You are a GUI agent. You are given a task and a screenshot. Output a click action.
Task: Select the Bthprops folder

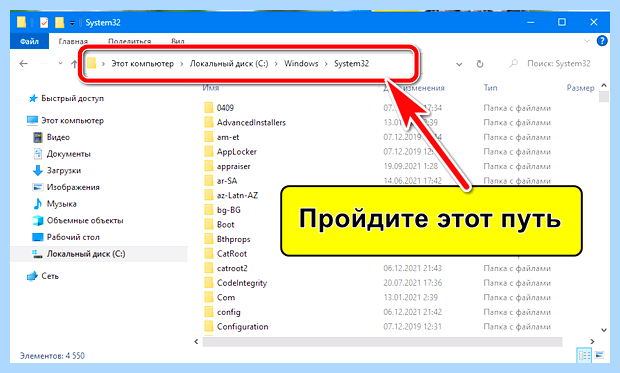(x=233, y=239)
